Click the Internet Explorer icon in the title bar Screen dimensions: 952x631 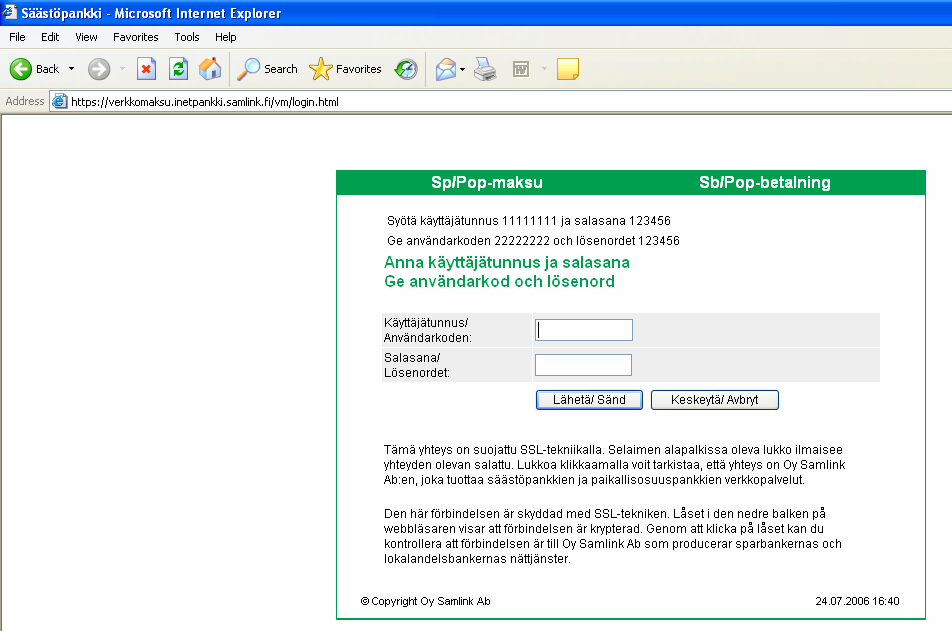point(10,12)
